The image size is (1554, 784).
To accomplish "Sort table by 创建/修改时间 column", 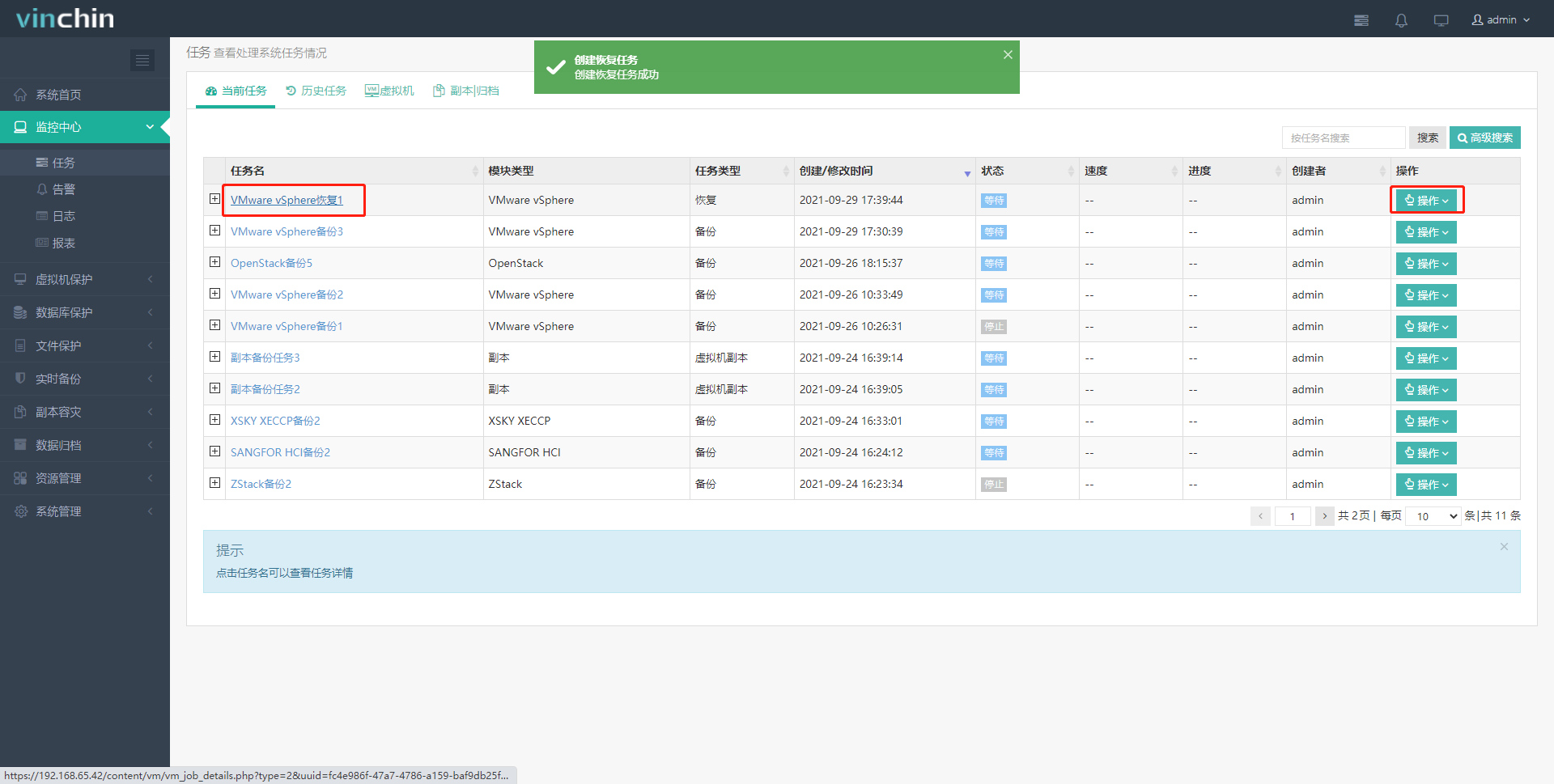I will (x=885, y=171).
